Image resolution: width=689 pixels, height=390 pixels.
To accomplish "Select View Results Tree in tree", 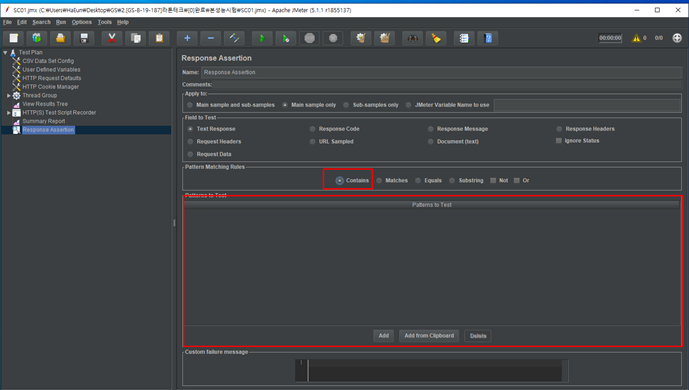I will coord(45,104).
